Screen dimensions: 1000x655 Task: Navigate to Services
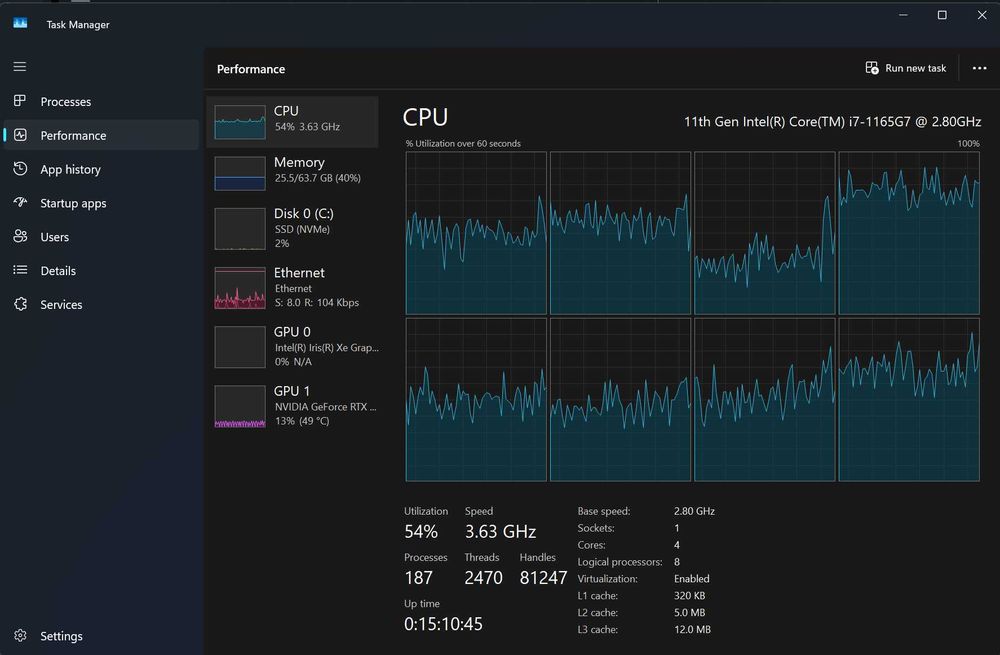[x=101, y=304]
